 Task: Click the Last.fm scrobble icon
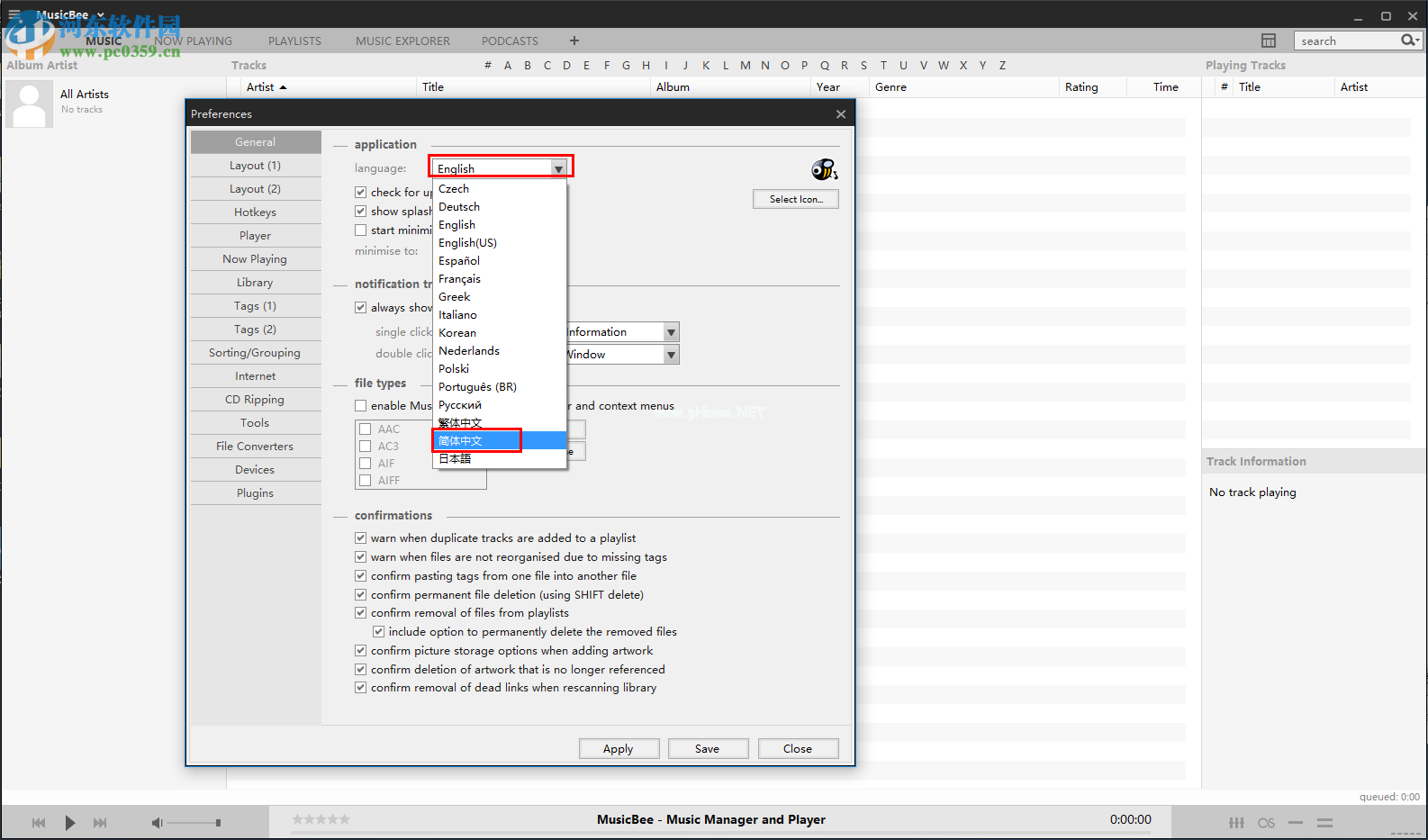tap(1266, 823)
